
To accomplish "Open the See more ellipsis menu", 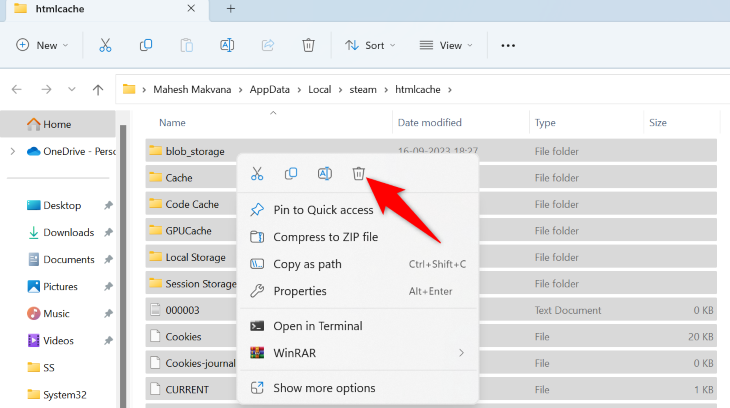I will coord(508,45).
